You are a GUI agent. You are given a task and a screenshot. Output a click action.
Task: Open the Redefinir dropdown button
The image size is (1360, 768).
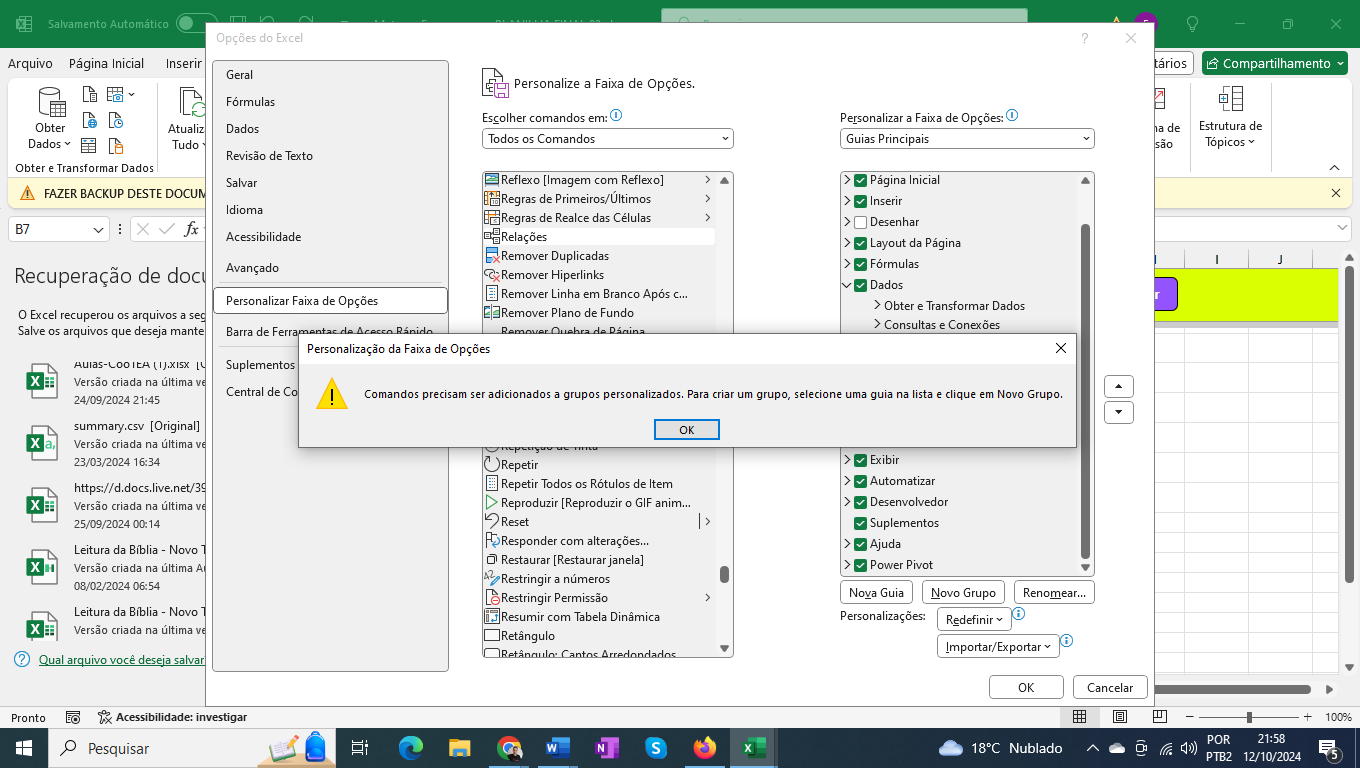click(x=974, y=620)
